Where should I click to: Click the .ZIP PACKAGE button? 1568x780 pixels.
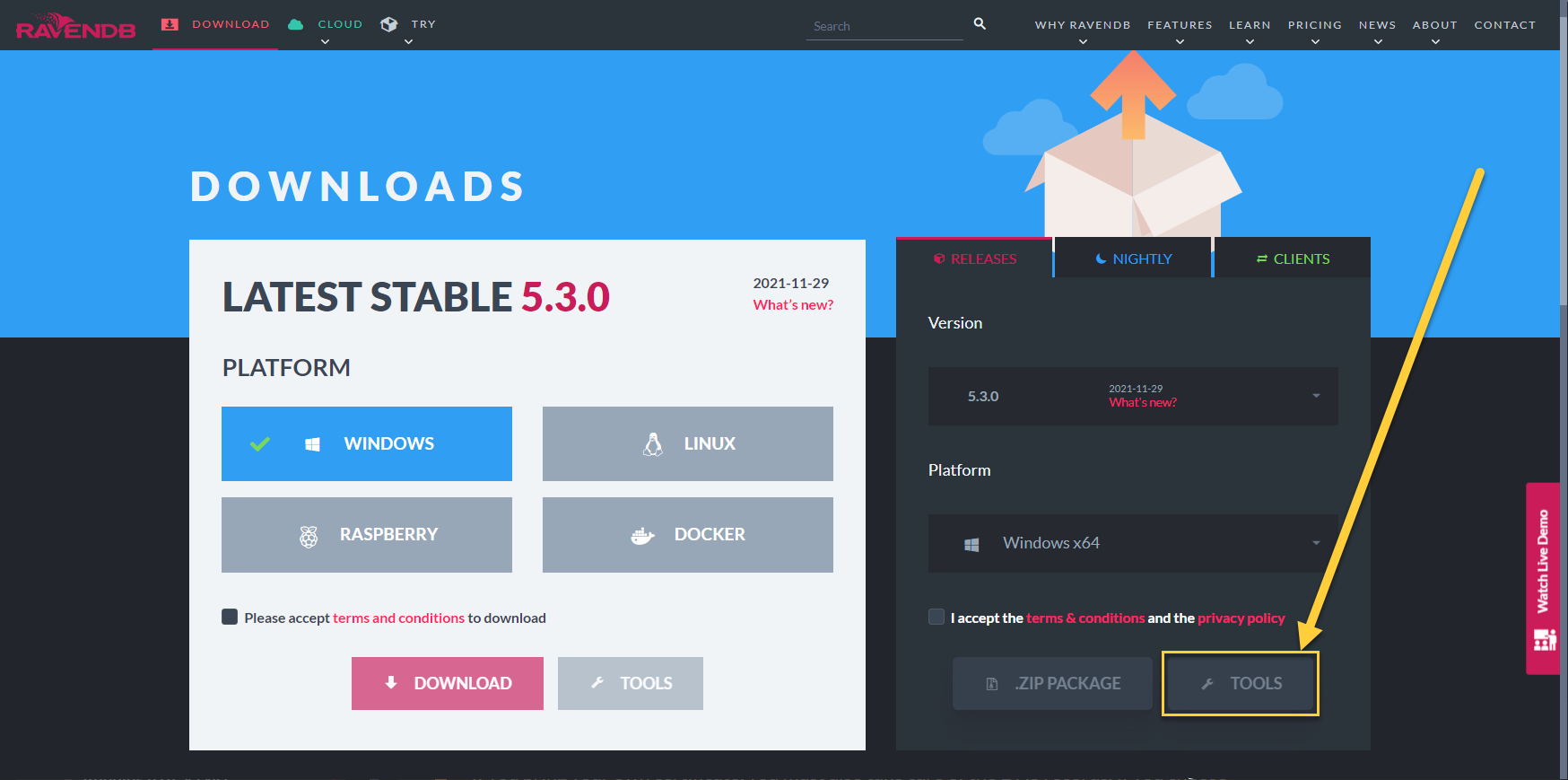pos(1052,683)
